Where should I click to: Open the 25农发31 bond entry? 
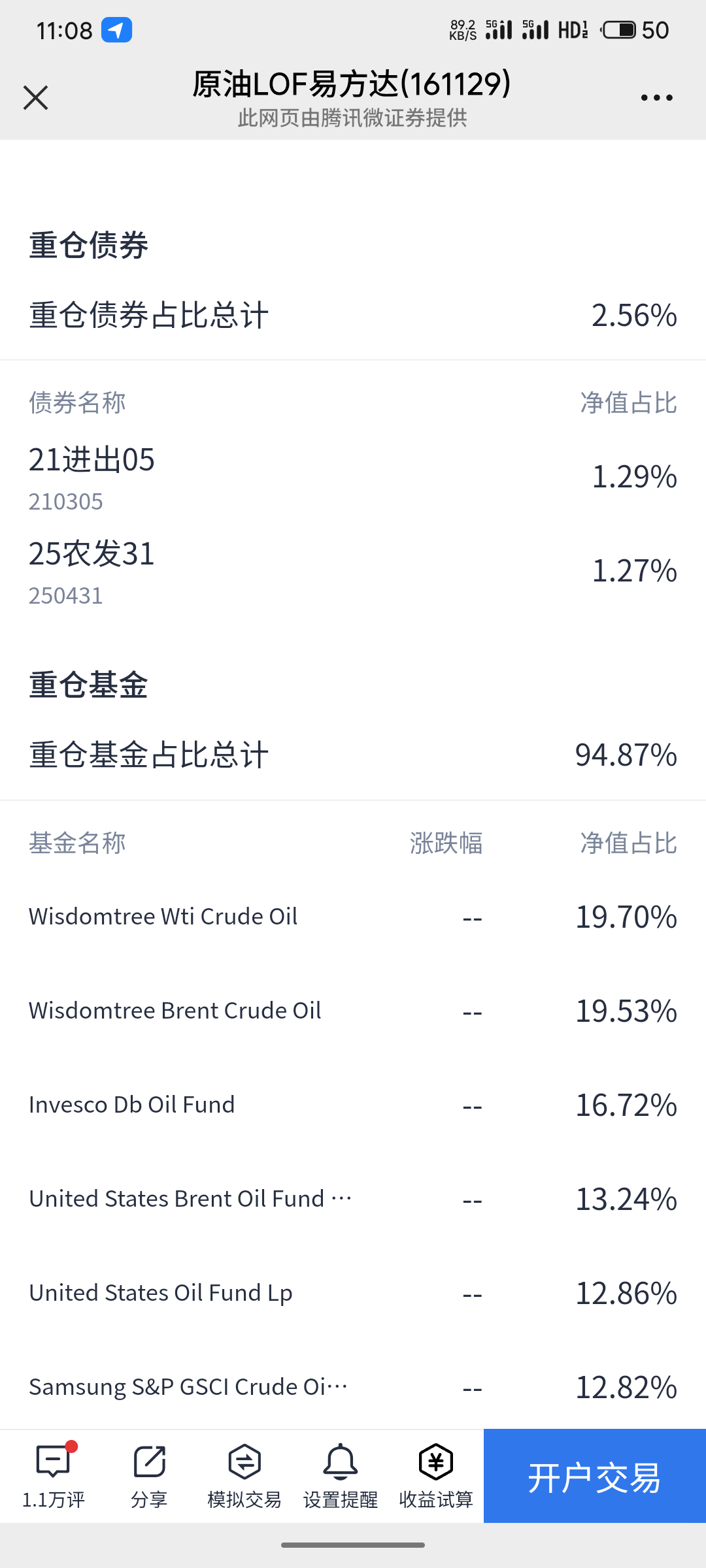(x=353, y=572)
